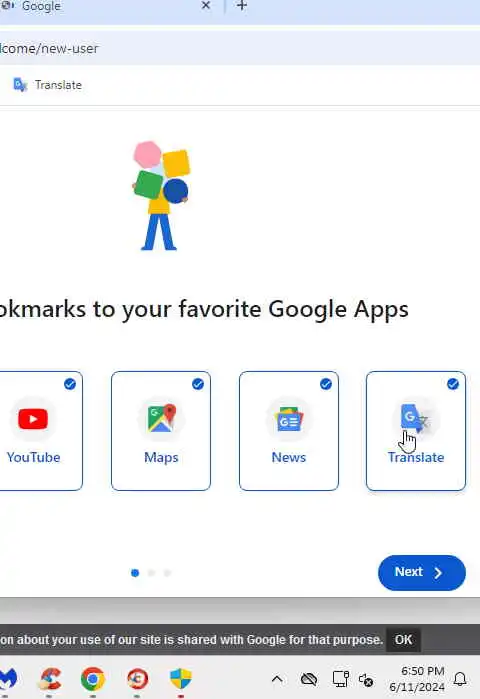Screen dimensions: 480x699
Task: Open Windows Security shield in taskbar
Action: click(x=181, y=679)
